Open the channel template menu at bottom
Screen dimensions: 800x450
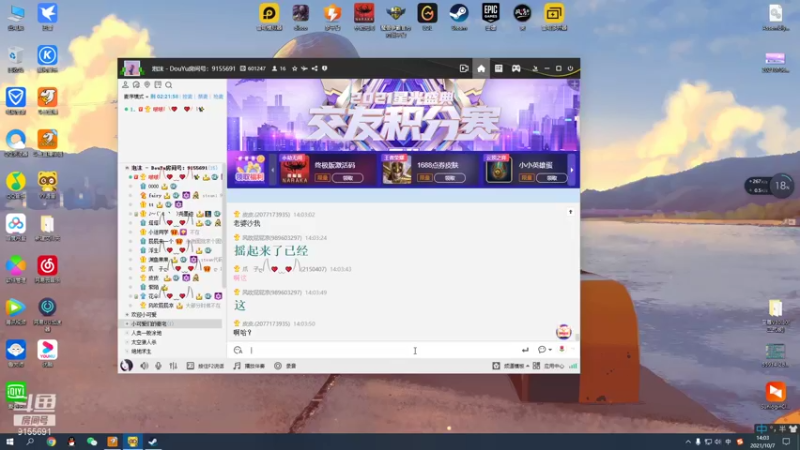click(x=516, y=366)
